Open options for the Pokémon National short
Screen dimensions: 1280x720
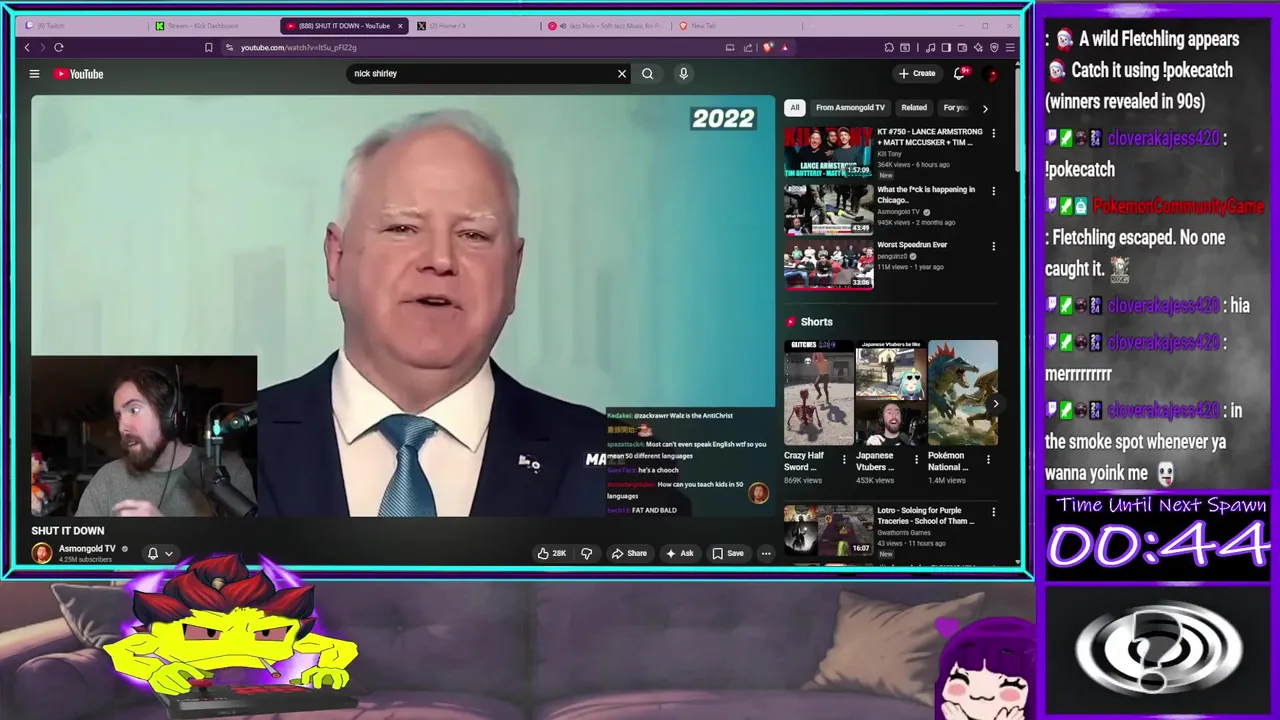[x=988, y=460]
